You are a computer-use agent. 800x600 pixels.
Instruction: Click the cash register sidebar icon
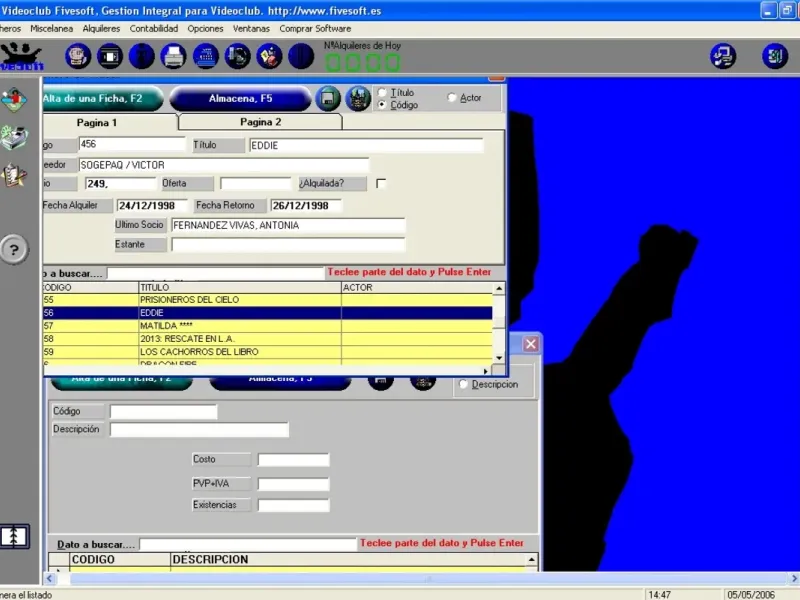coord(13,135)
